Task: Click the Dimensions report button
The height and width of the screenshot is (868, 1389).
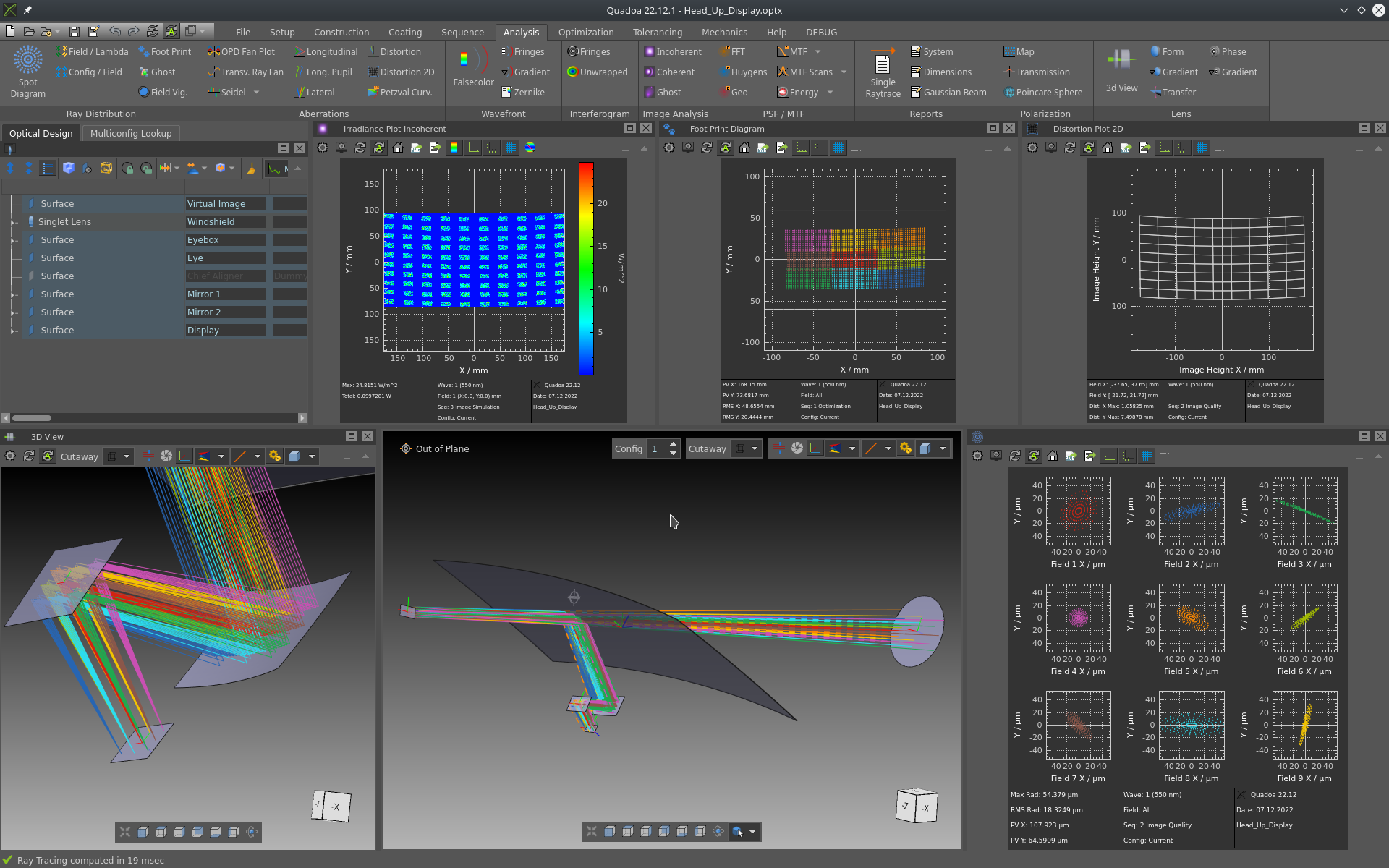Action: coord(940,72)
